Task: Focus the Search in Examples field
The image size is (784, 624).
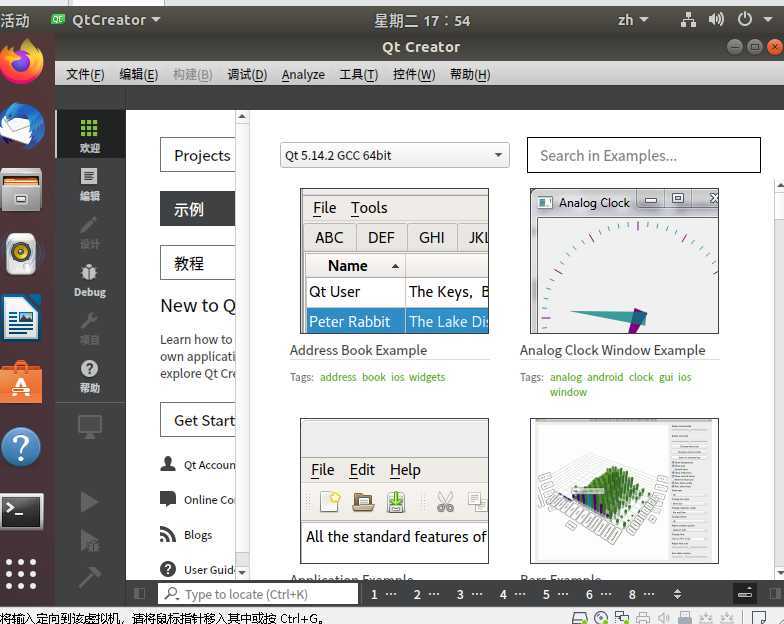Action: pos(644,155)
